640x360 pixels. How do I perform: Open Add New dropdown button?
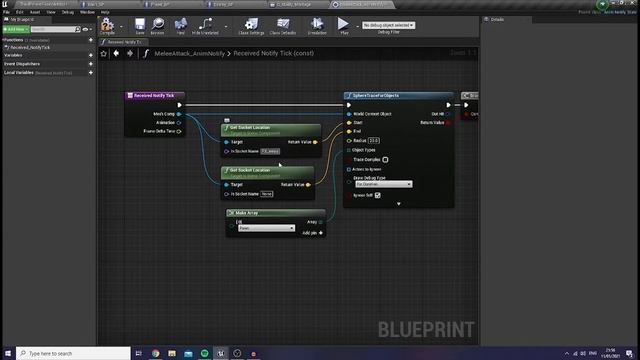[16, 29]
